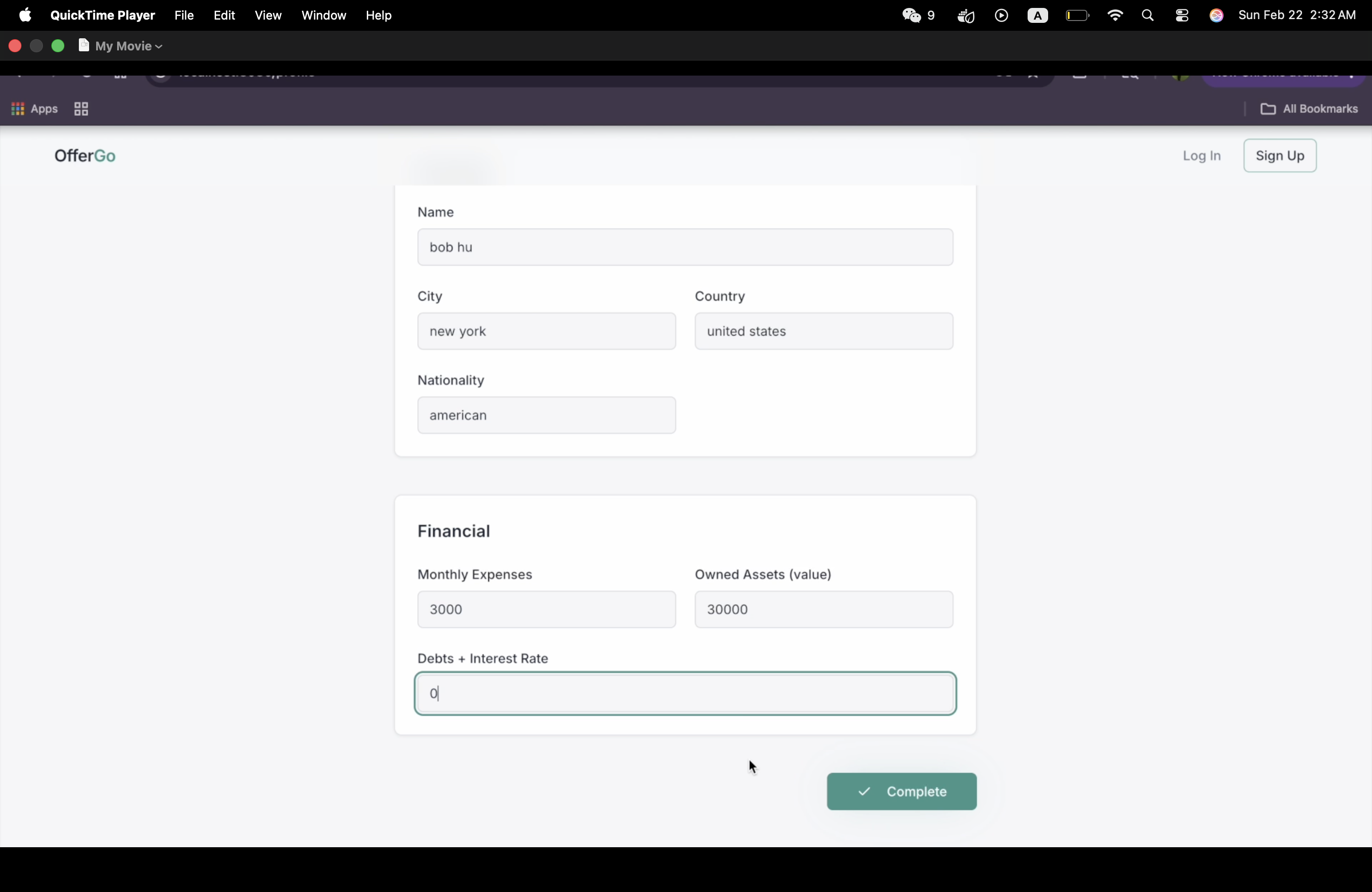Click the Apple menu icon
The image size is (1372, 892).
[x=25, y=15]
